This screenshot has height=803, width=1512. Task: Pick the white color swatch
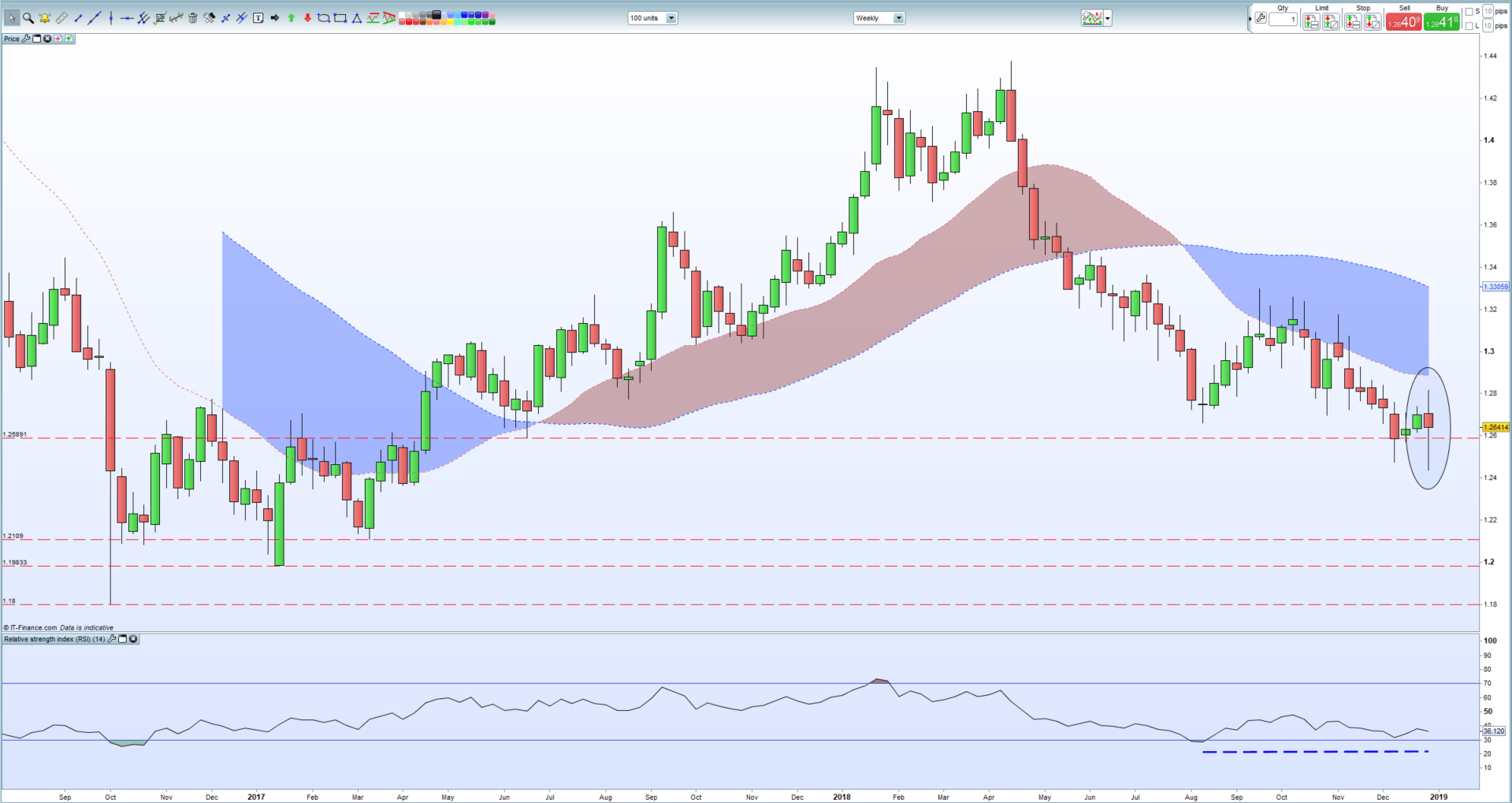tap(402, 14)
